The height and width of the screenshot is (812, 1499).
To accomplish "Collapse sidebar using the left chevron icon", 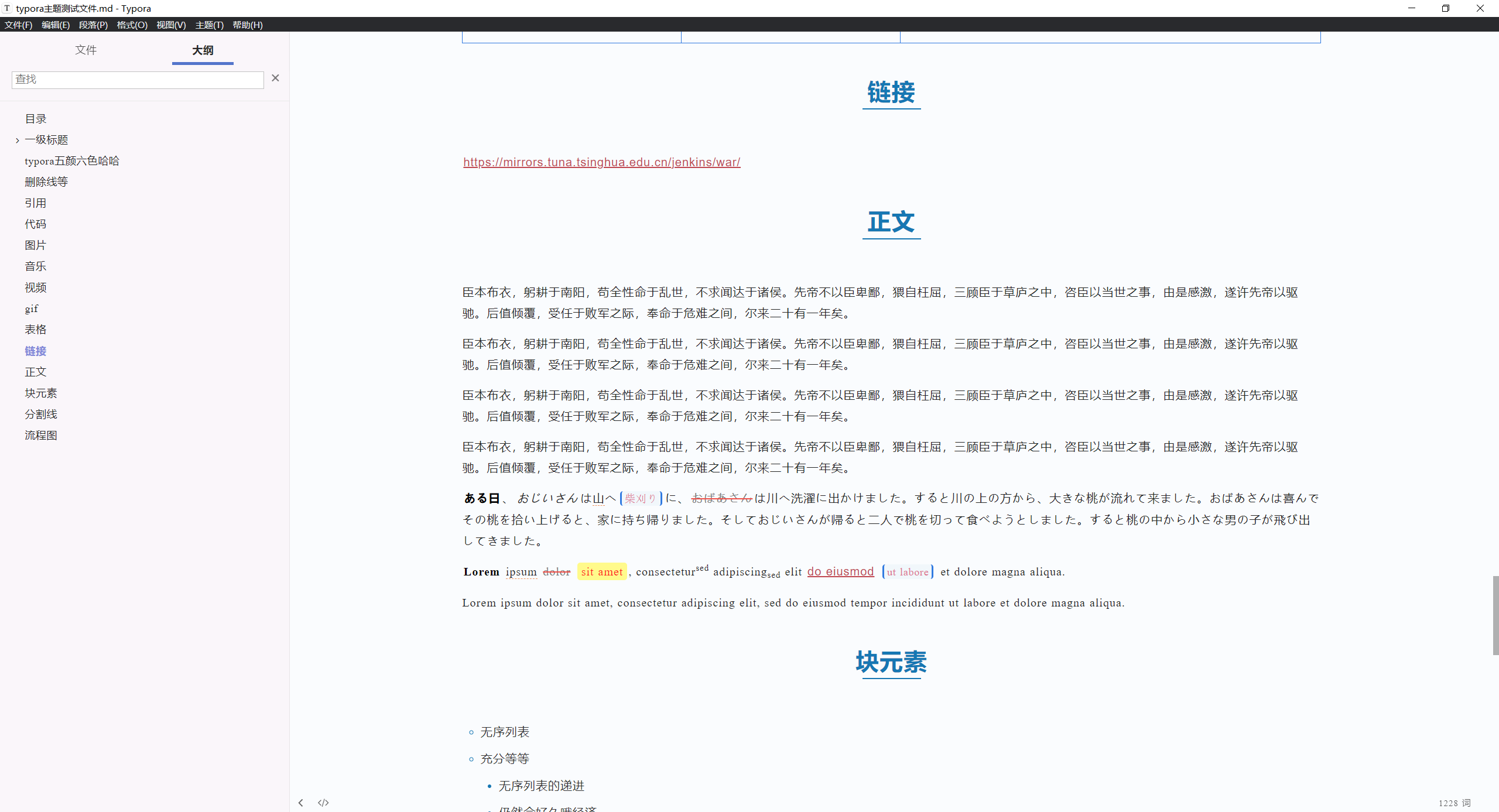I will (x=301, y=803).
